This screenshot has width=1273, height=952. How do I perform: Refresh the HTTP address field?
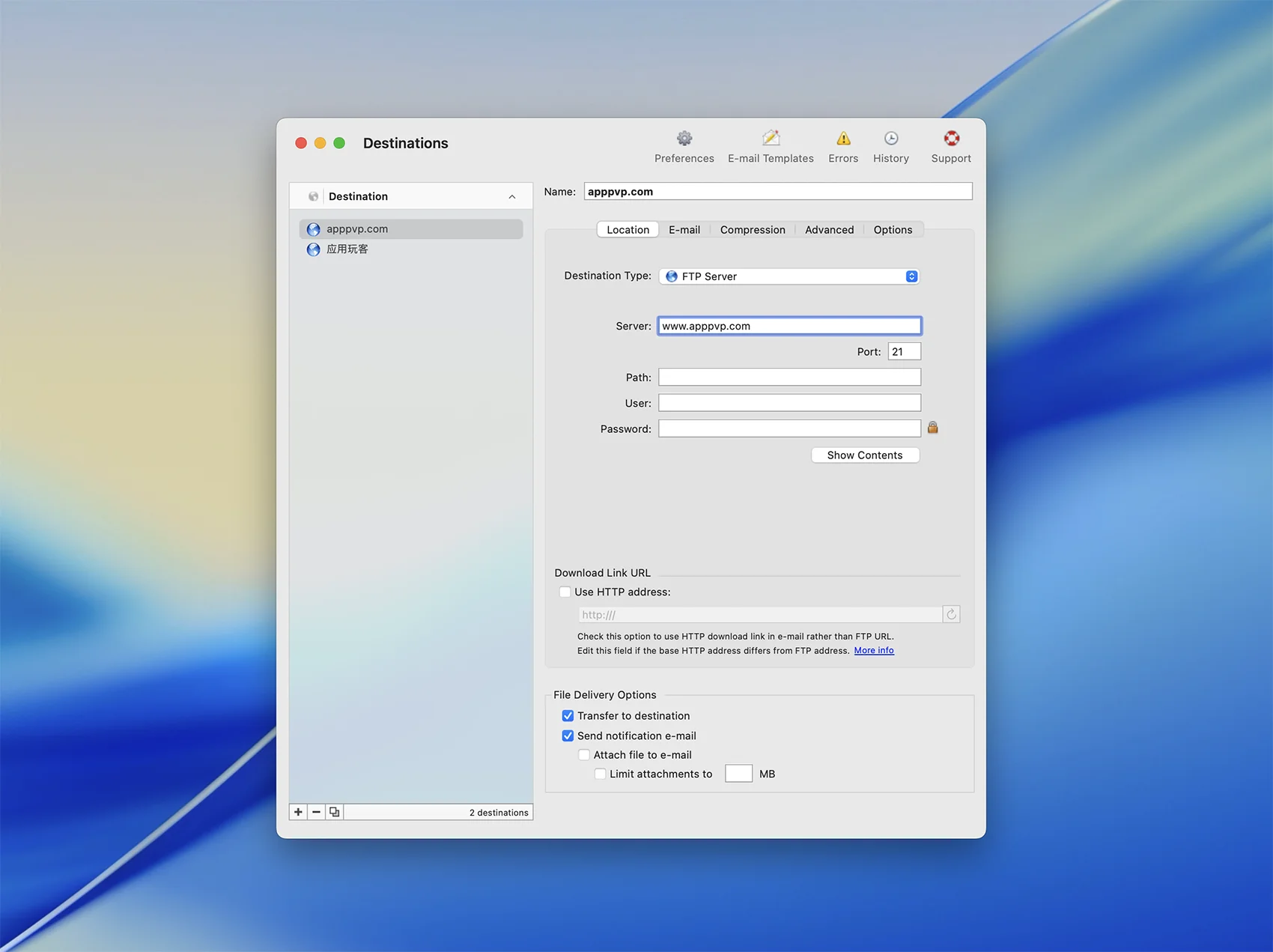[x=951, y=614]
